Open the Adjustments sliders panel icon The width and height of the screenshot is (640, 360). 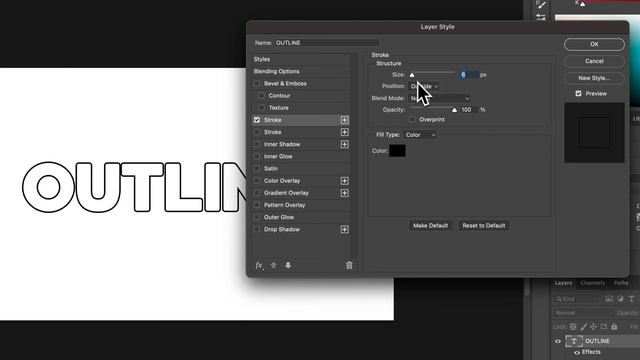tap(541, 17)
